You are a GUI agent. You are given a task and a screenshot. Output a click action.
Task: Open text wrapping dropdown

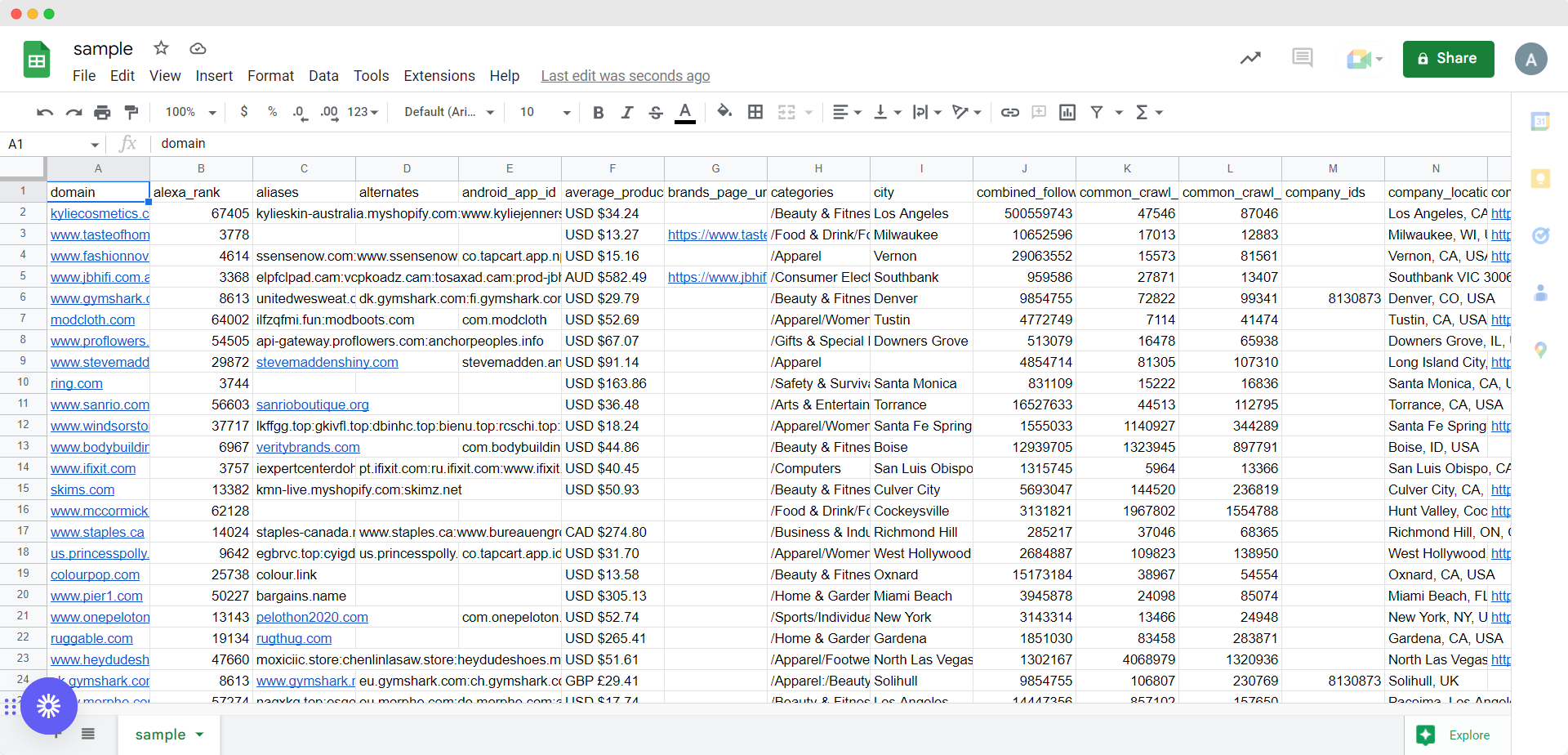(x=927, y=112)
